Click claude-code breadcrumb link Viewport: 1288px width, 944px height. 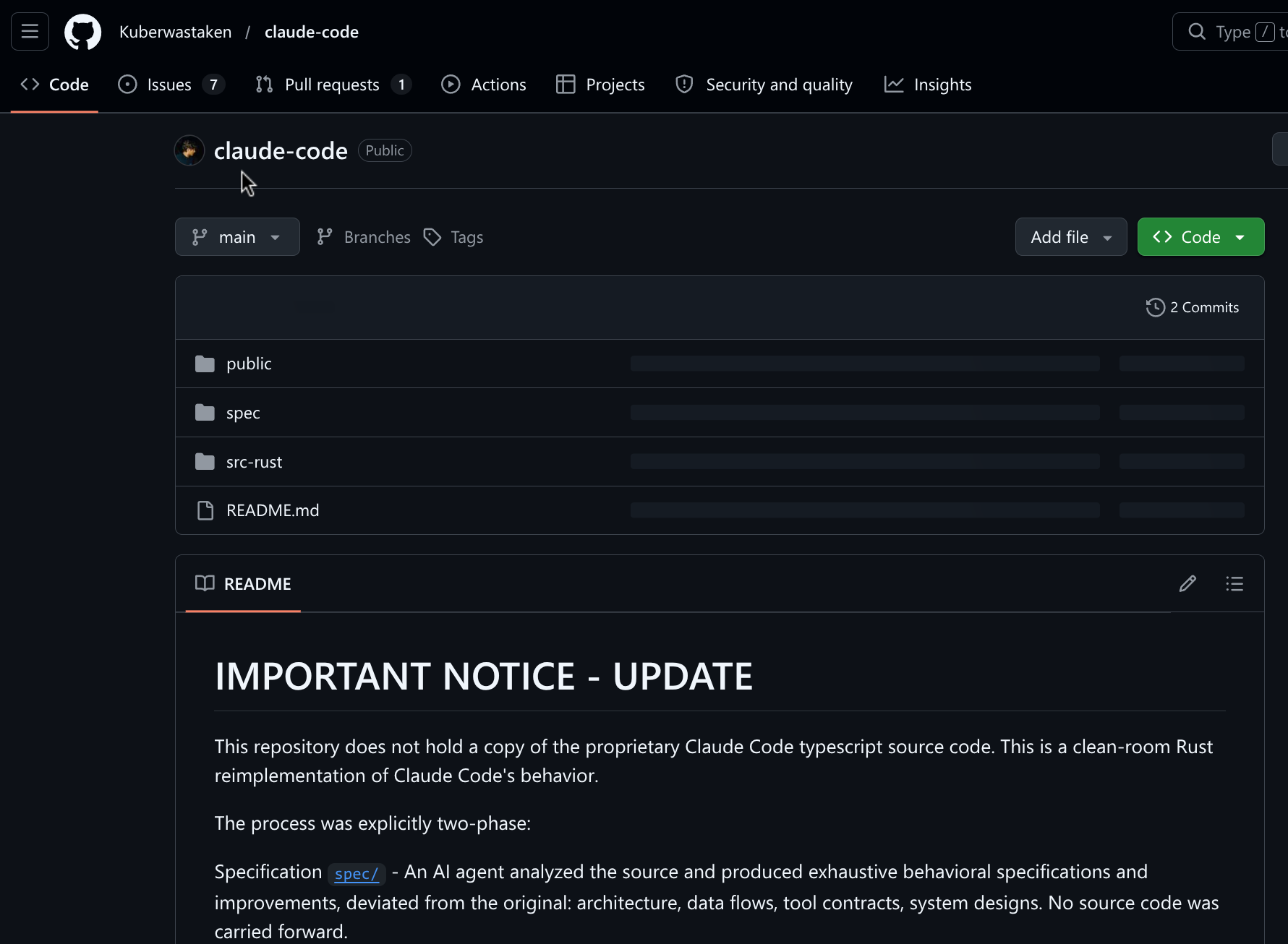[x=312, y=32]
